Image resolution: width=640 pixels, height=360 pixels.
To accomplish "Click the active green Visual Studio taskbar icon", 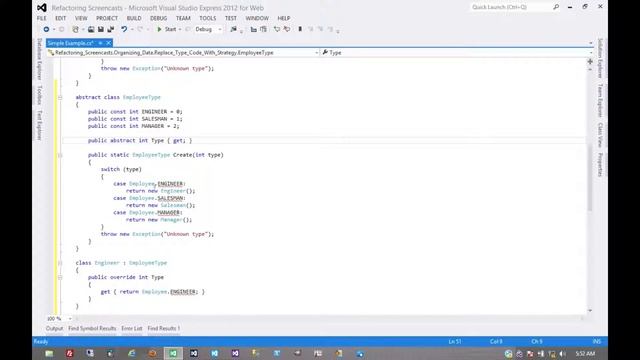I will 173,353.
